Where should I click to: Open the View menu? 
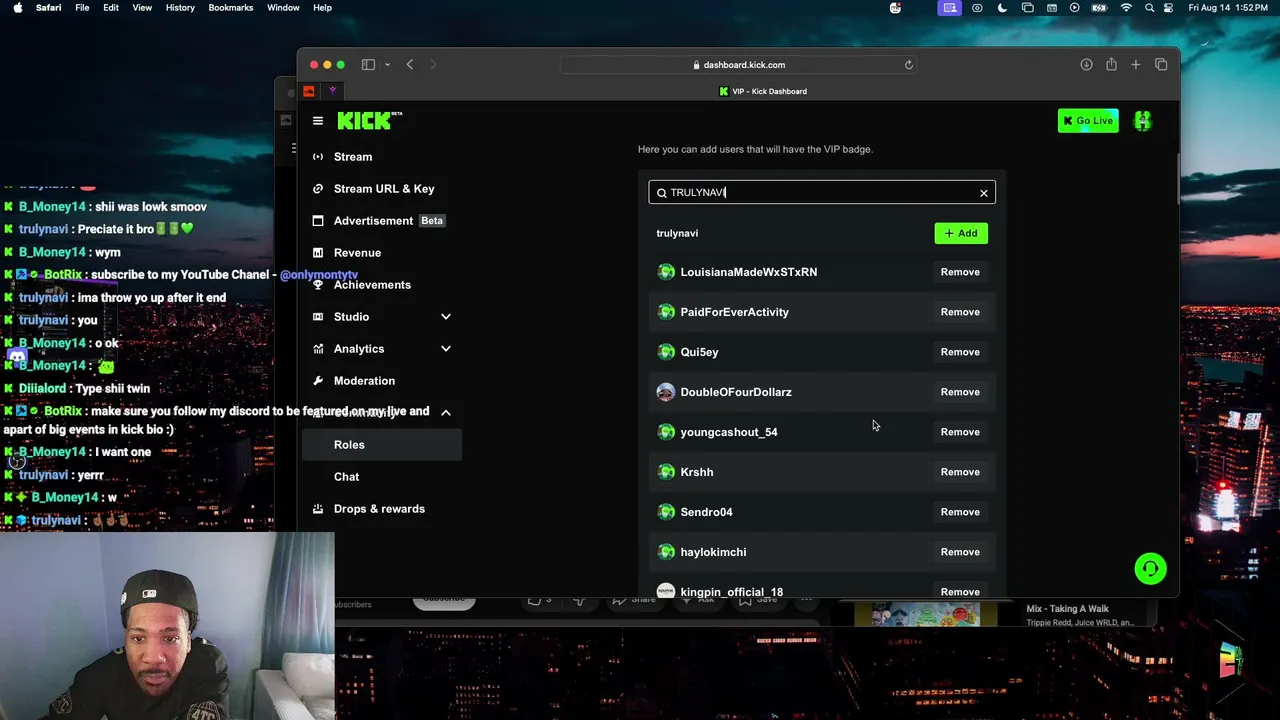[x=142, y=8]
